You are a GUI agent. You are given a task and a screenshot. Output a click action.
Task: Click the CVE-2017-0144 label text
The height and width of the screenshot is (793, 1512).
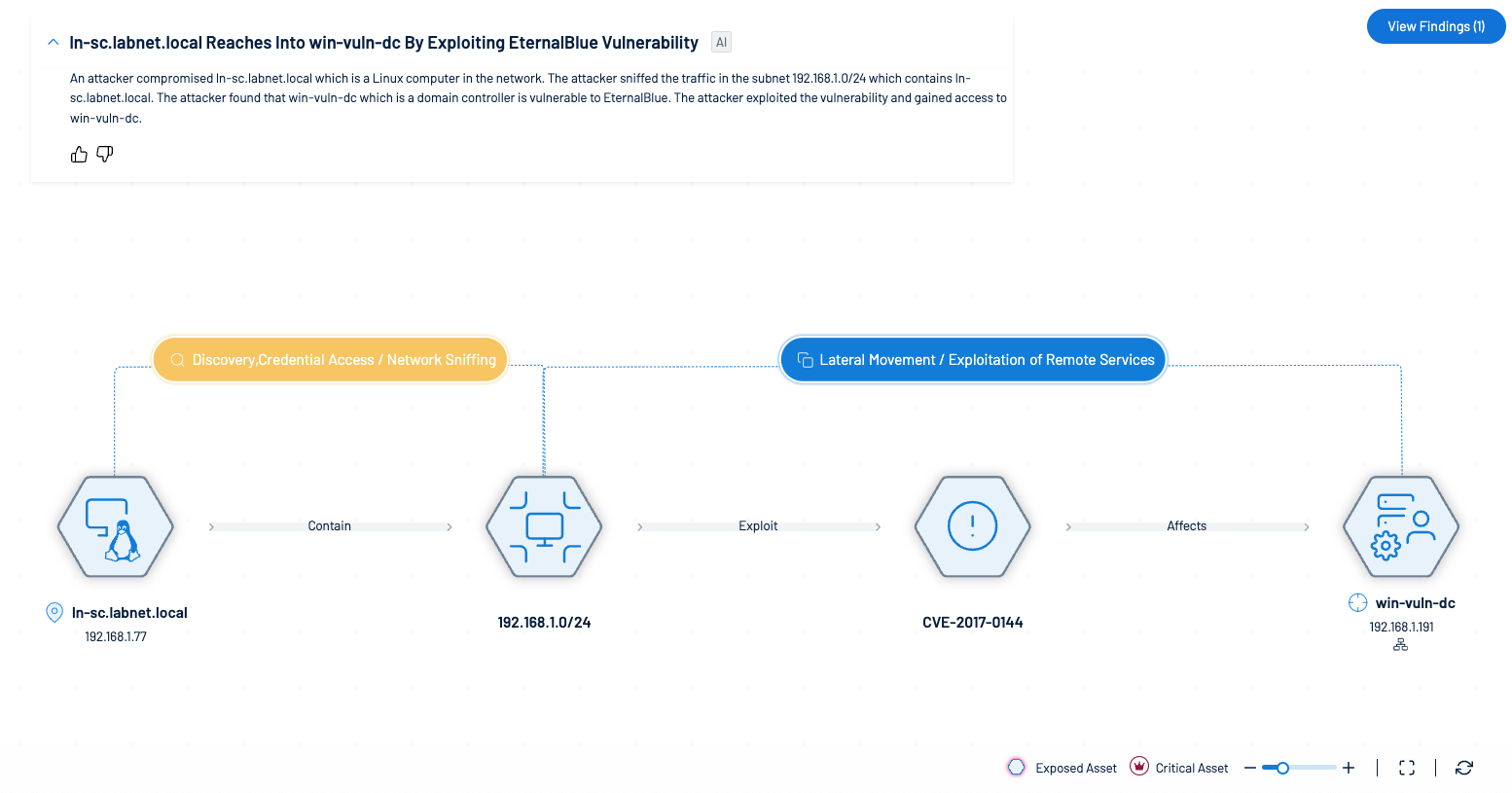click(973, 623)
